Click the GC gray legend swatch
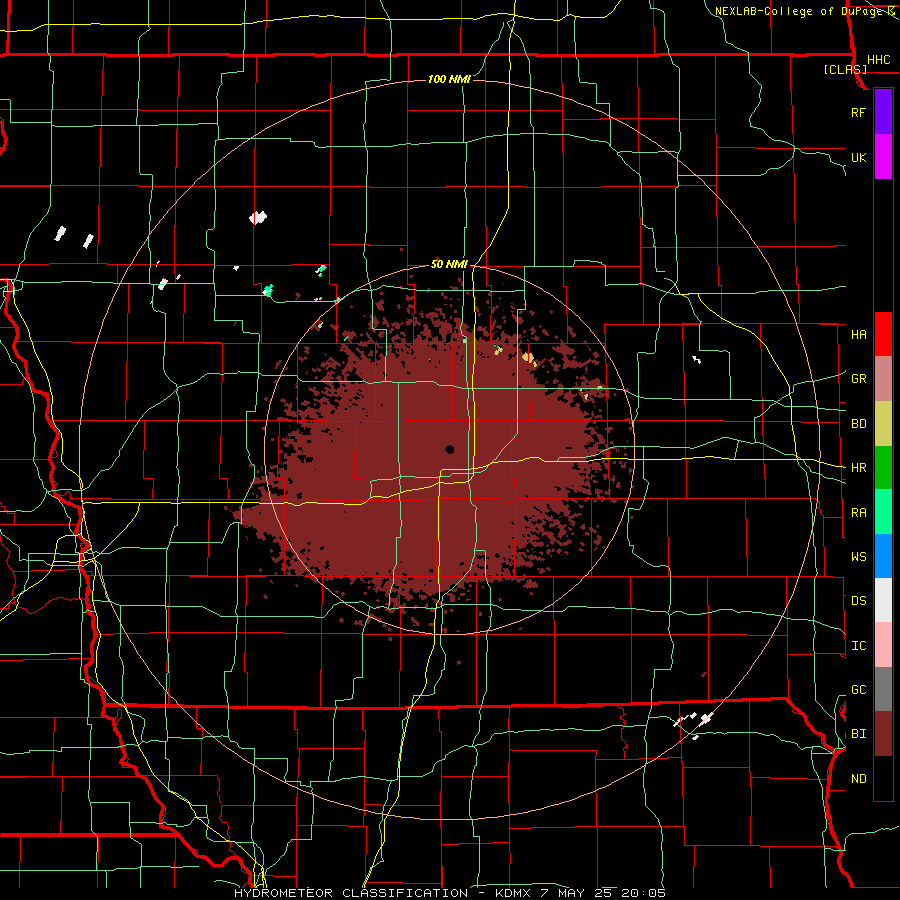The image size is (900, 900). tap(883, 689)
